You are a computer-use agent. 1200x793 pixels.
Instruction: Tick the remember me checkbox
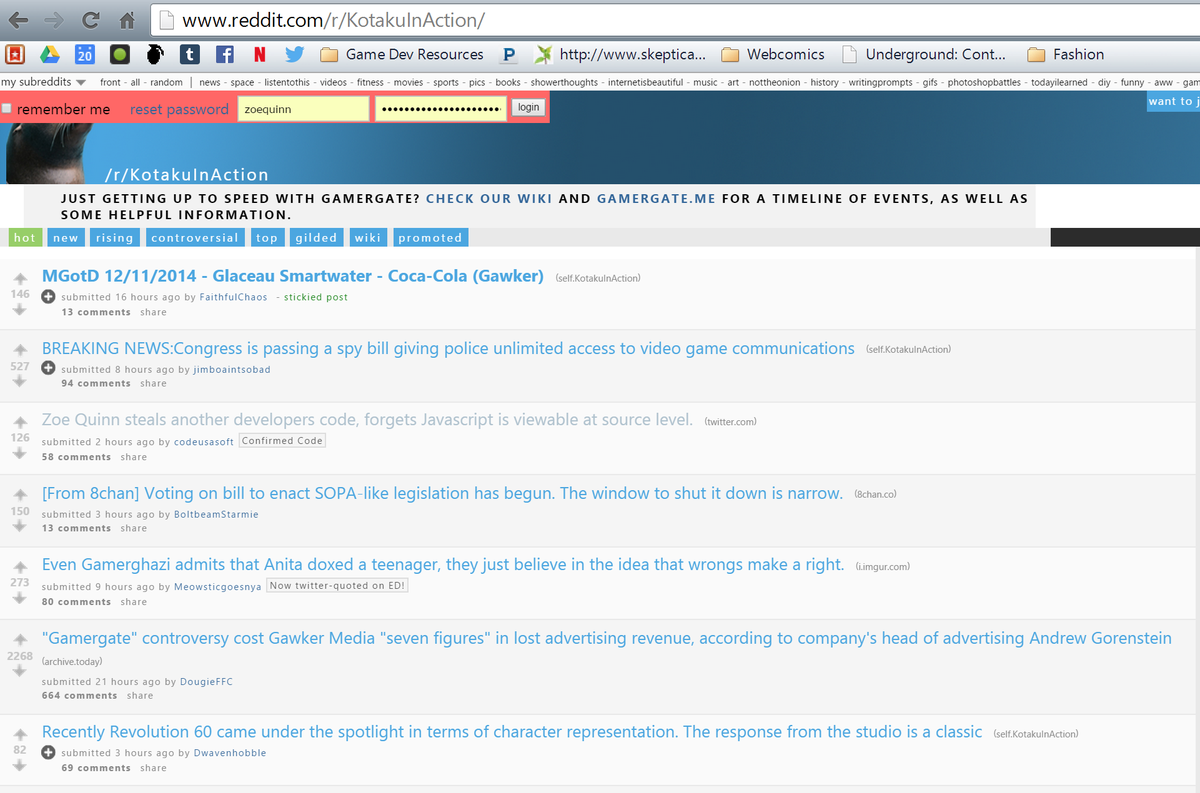tap(7, 109)
